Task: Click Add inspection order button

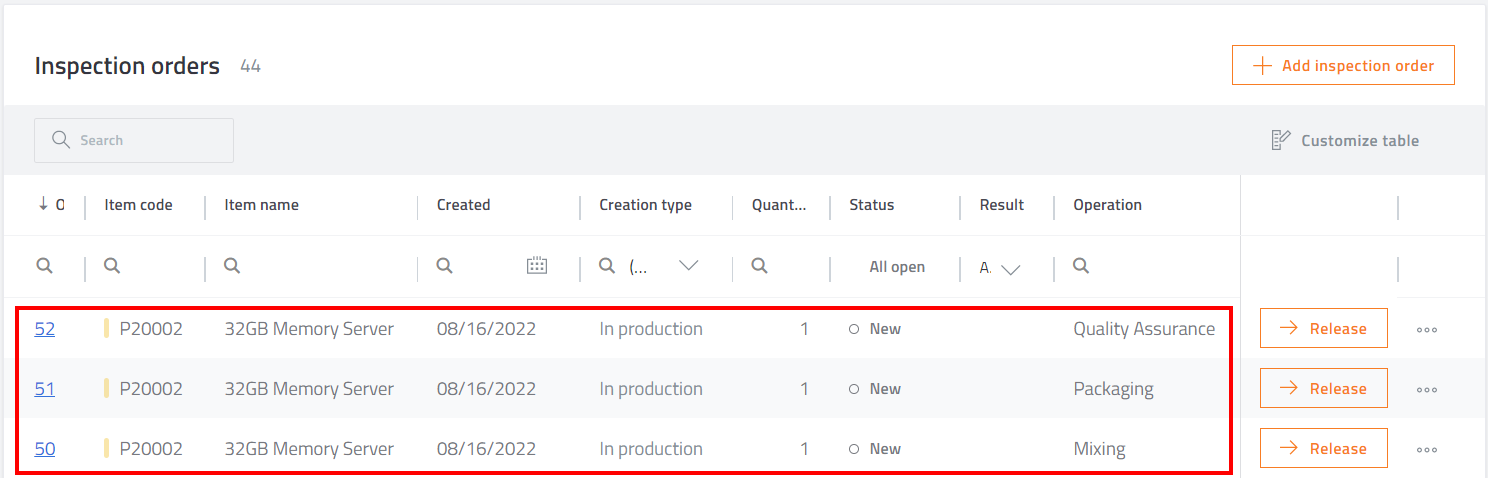Action: pos(1342,66)
